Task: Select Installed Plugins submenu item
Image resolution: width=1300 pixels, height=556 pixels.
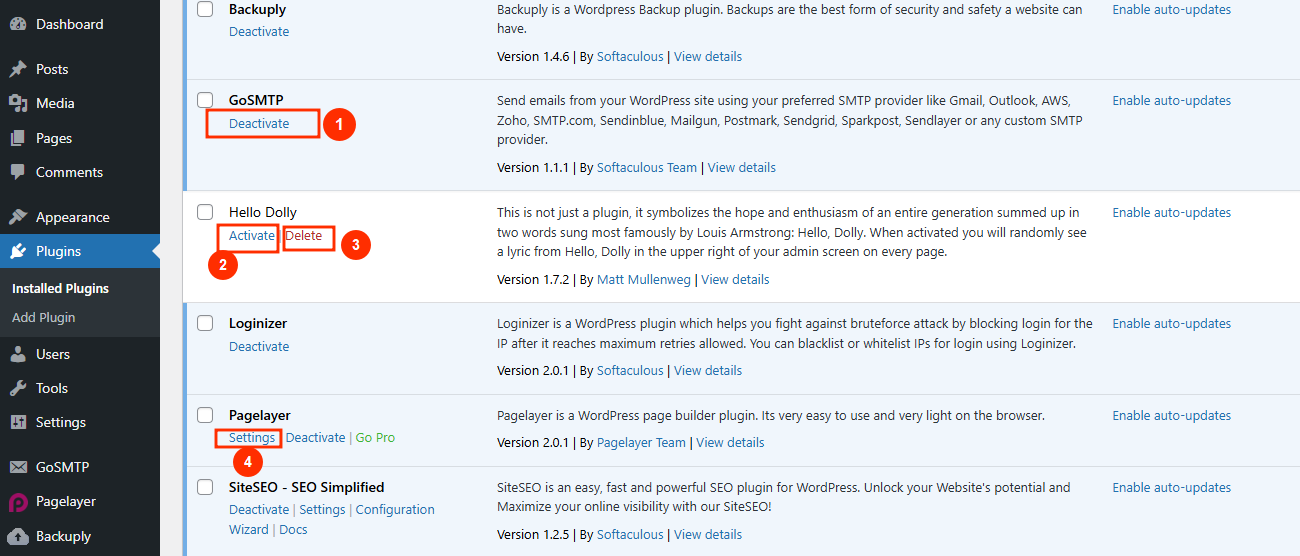Action: [60, 288]
